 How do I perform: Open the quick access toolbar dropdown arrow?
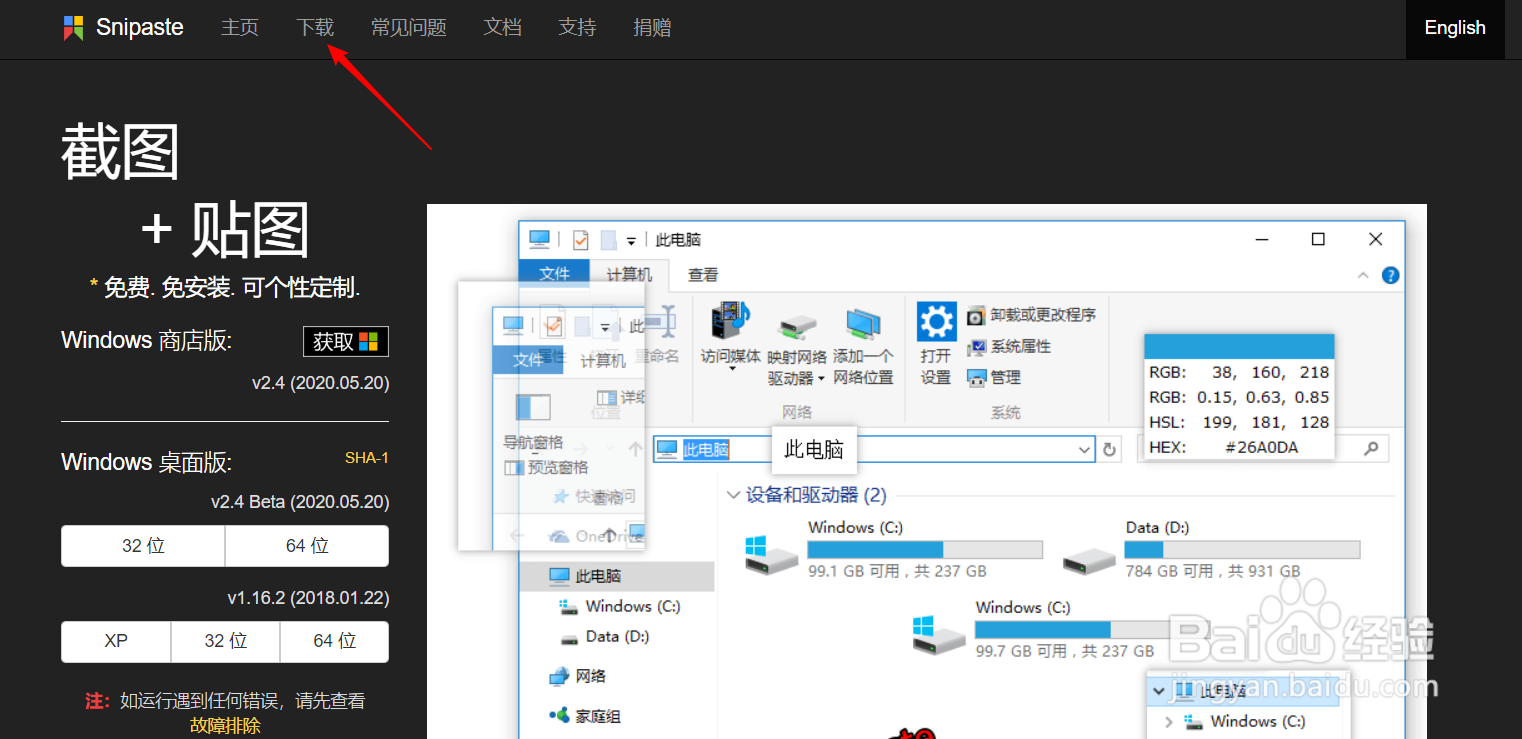click(631, 241)
